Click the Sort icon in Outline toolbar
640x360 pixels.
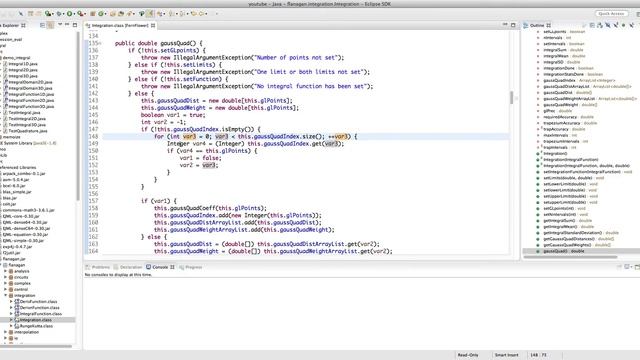(600, 25)
